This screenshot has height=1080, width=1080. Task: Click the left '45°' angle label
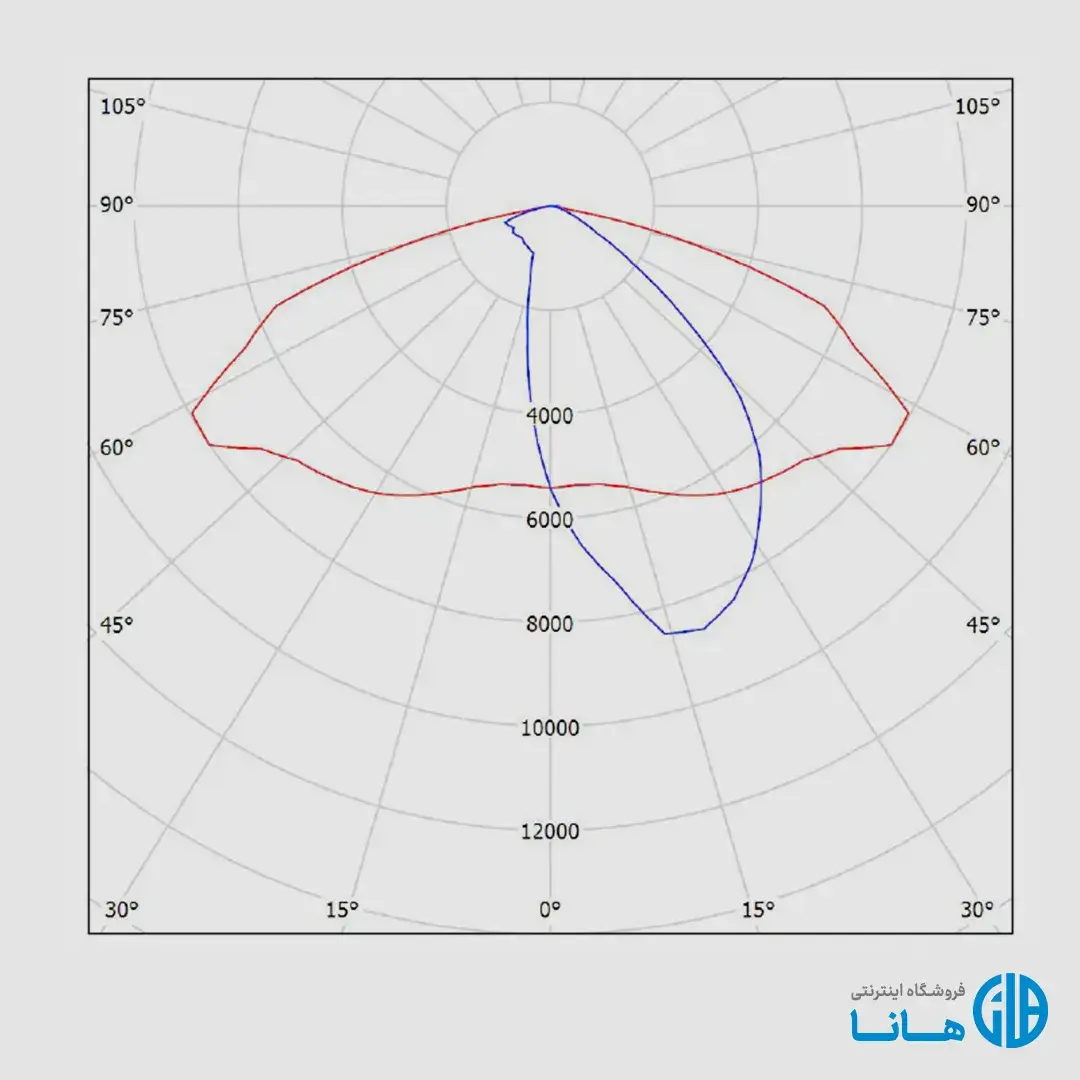[116, 625]
